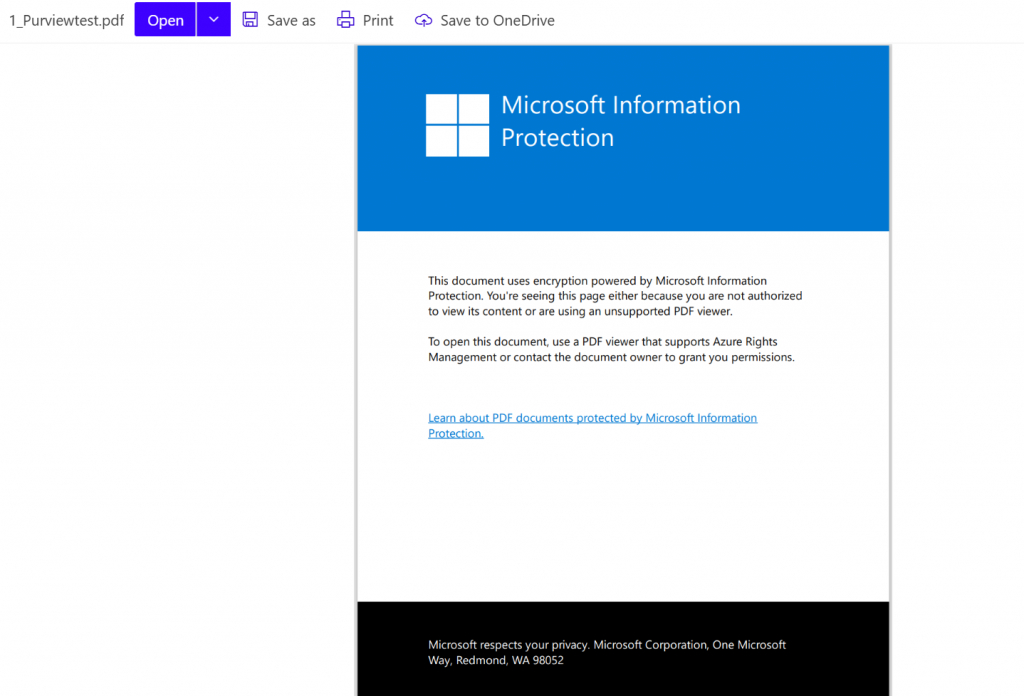Screen dimensions: 1024x696
Task: Click the Save as floppy disk icon
Action: pos(250,20)
